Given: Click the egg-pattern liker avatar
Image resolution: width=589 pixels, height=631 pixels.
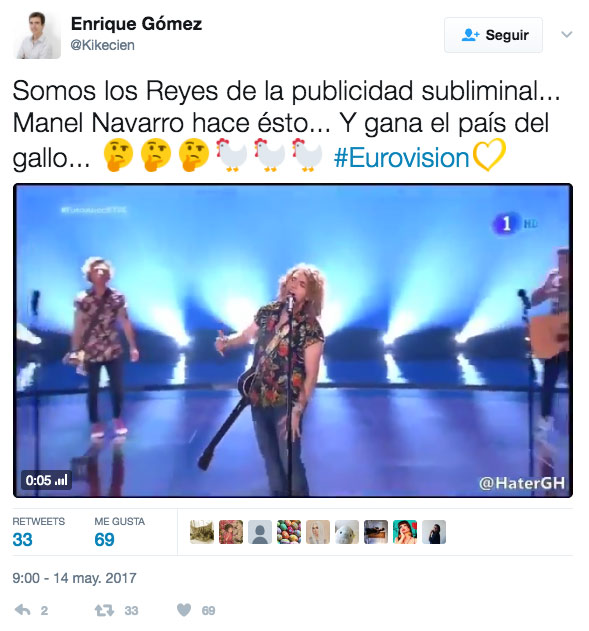Looking at the screenshot, I should [x=289, y=532].
